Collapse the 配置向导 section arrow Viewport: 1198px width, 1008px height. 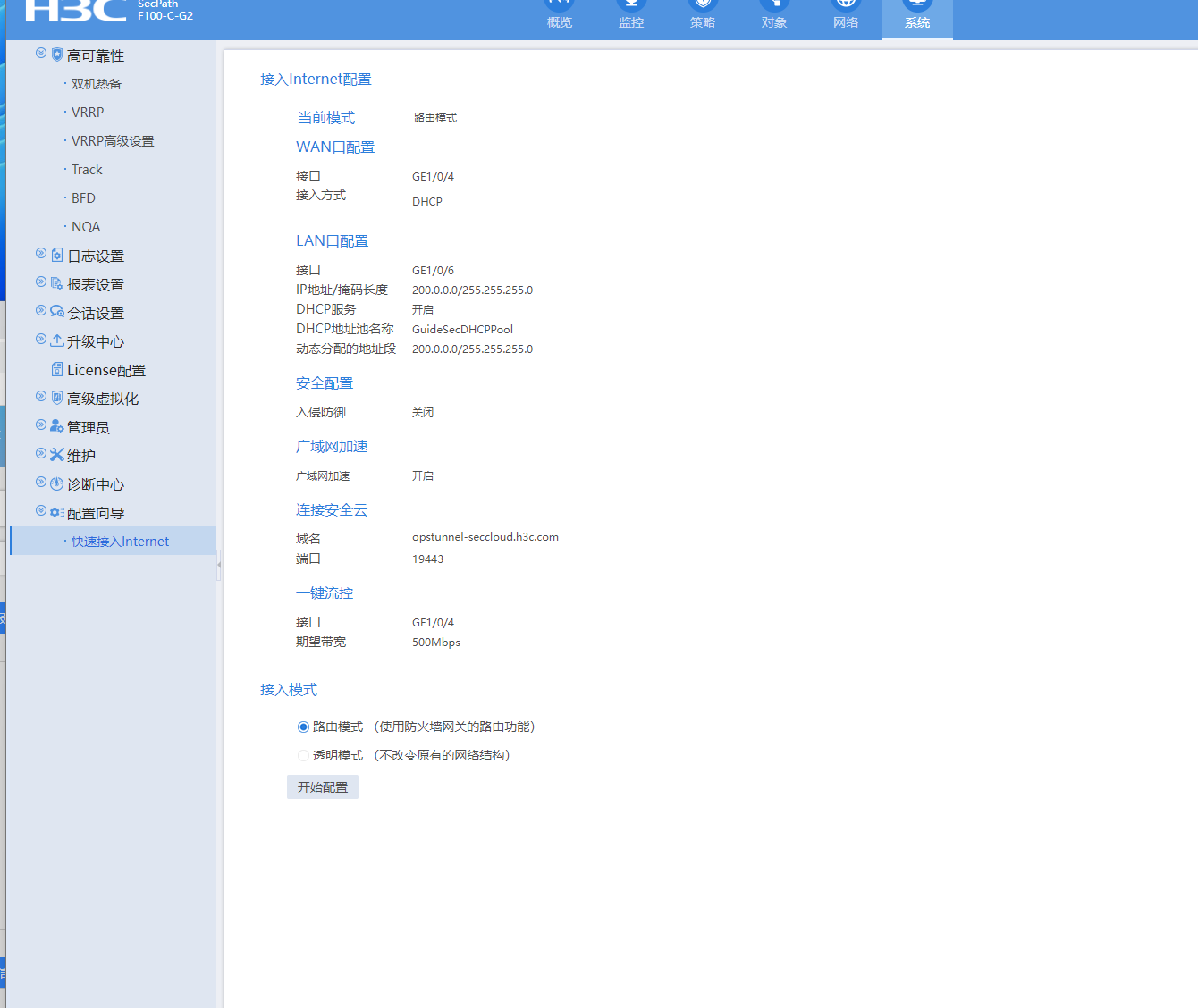pyautogui.click(x=41, y=510)
